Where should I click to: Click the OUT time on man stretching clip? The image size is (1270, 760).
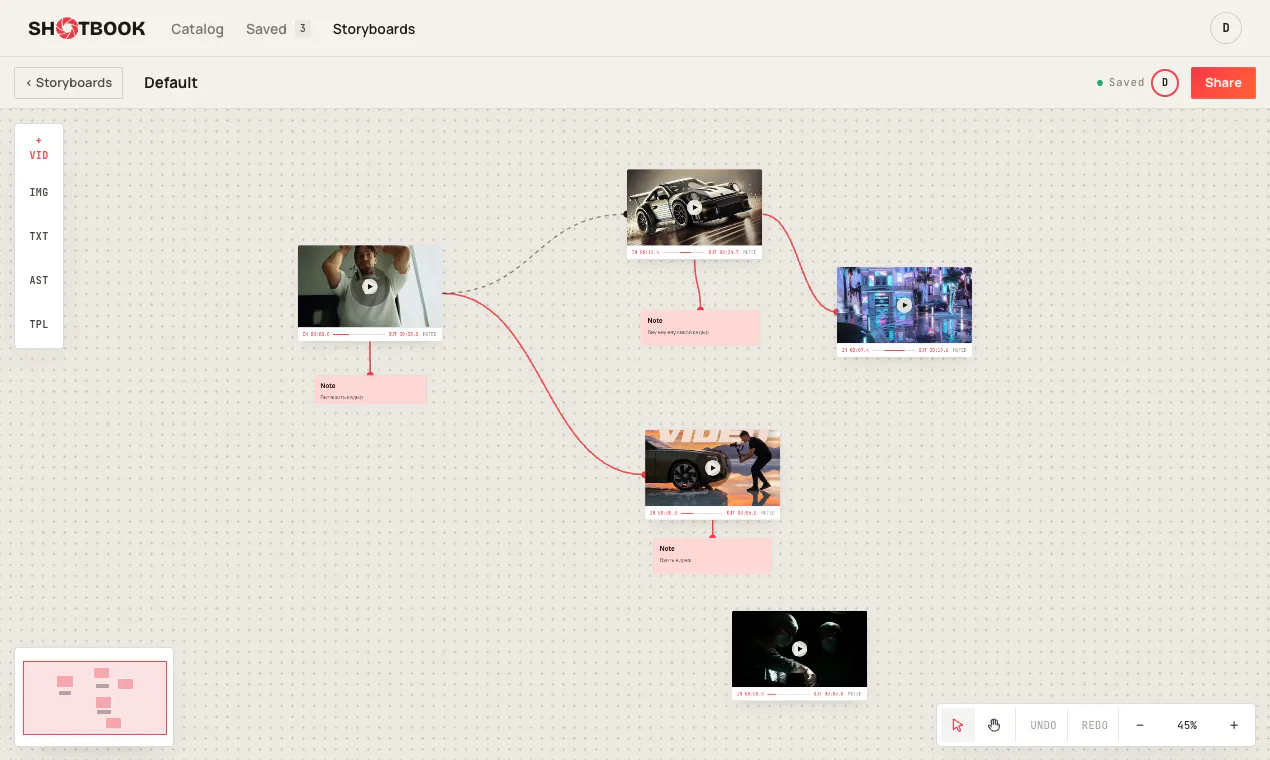click(x=403, y=334)
